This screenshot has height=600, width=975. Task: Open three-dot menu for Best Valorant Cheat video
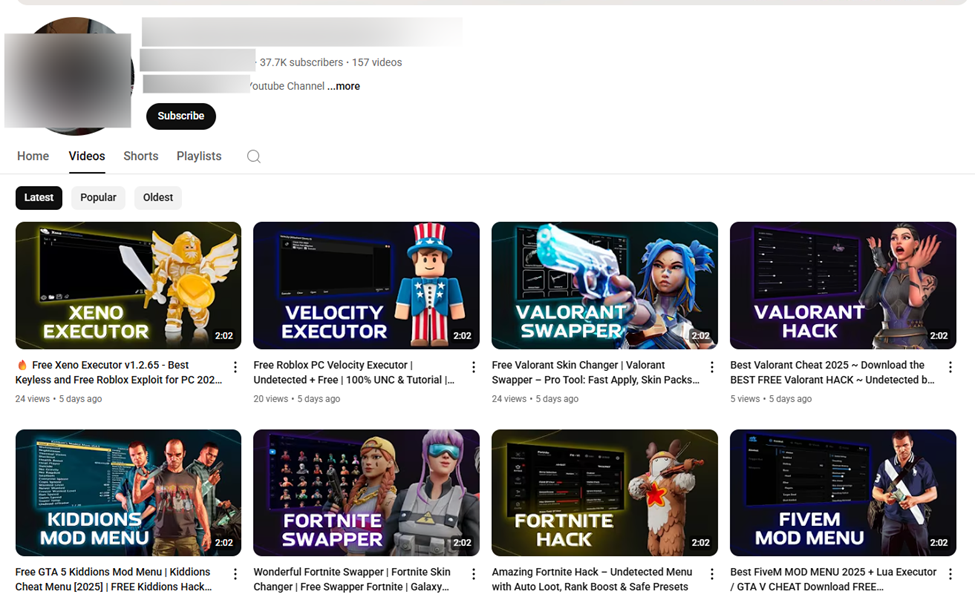pyautogui.click(x=950, y=368)
